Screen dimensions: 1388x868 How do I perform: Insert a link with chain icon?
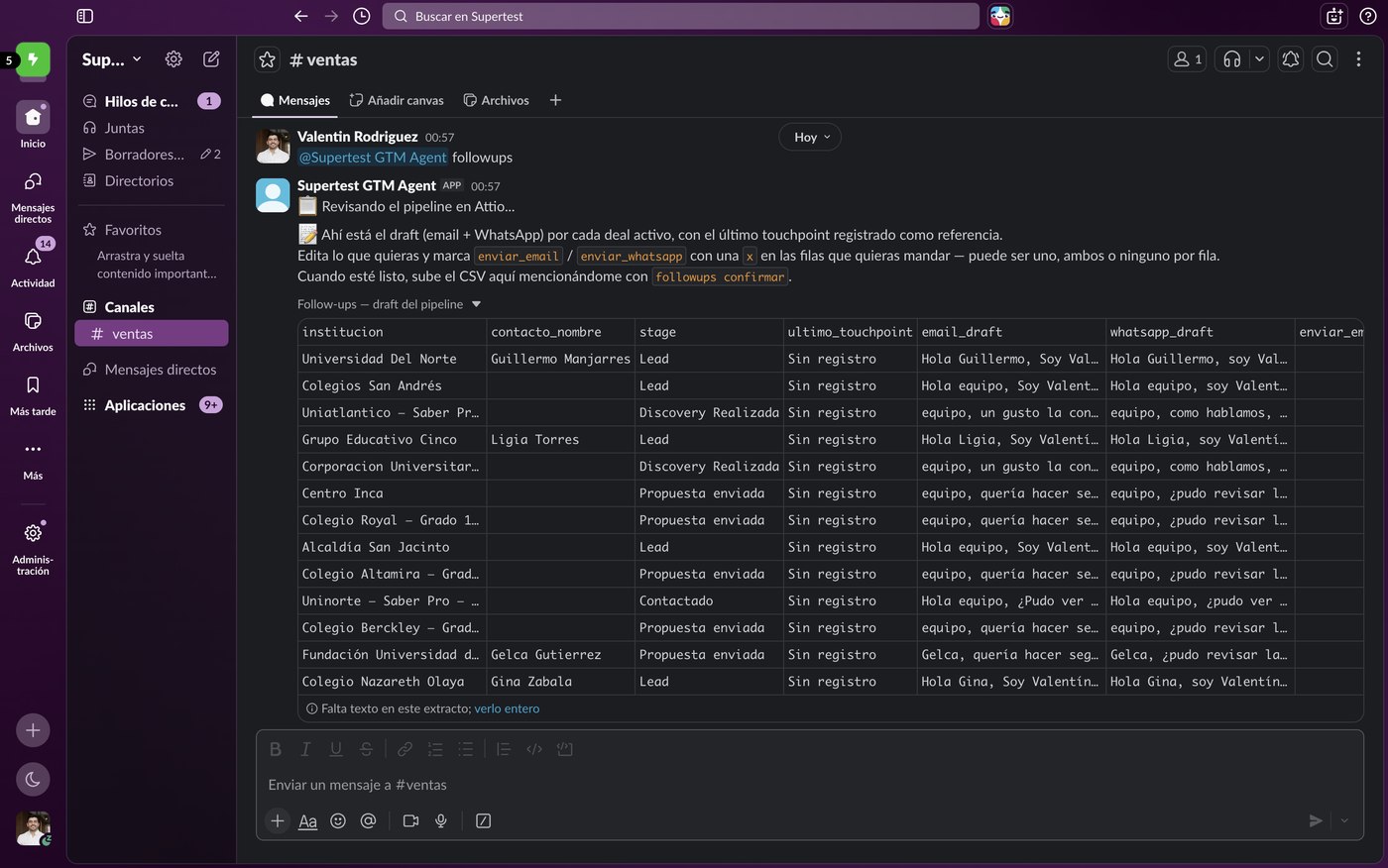405,749
